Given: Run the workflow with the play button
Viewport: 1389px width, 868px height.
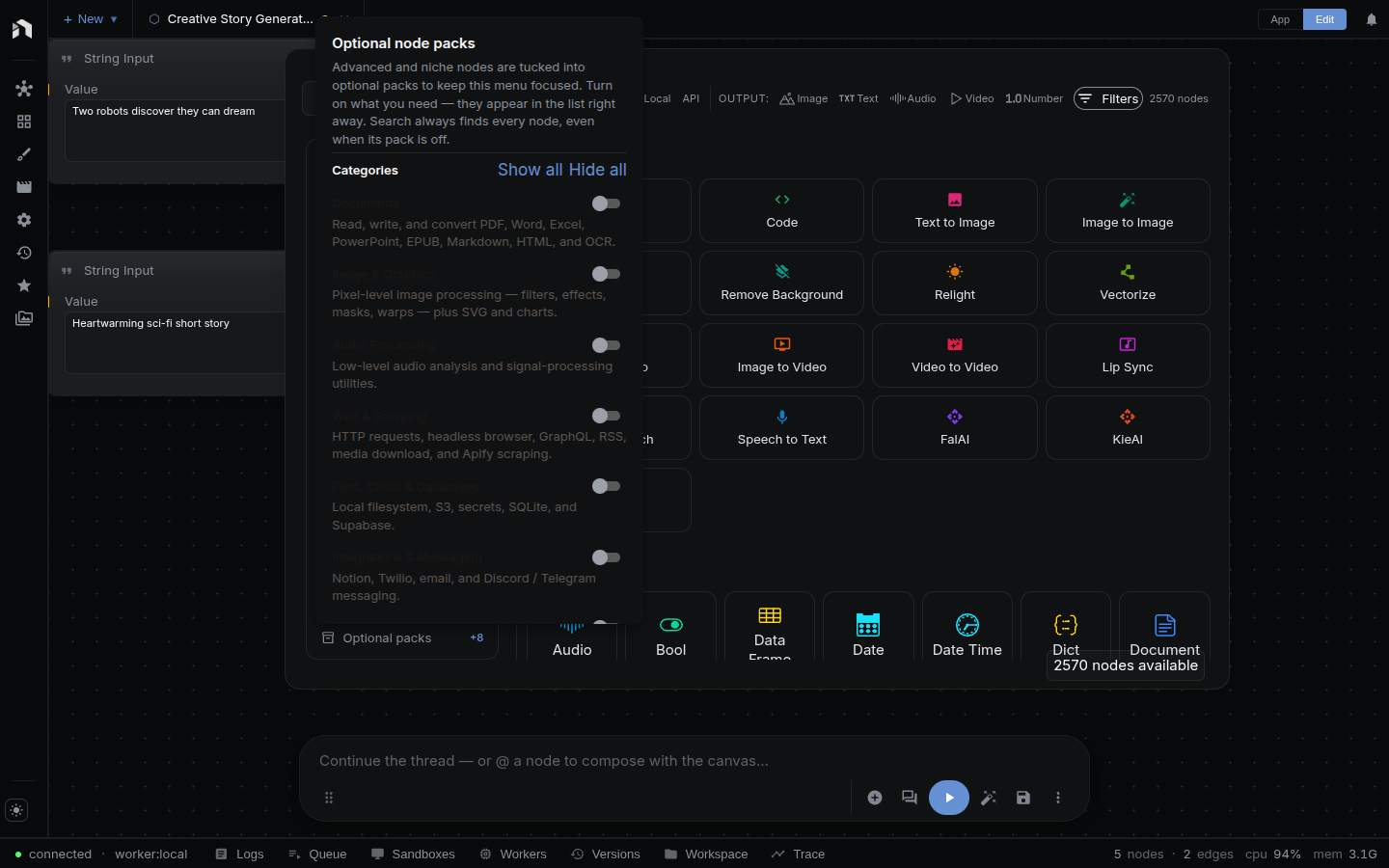Looking at the screenshot, I should click(x=949, y=798).
